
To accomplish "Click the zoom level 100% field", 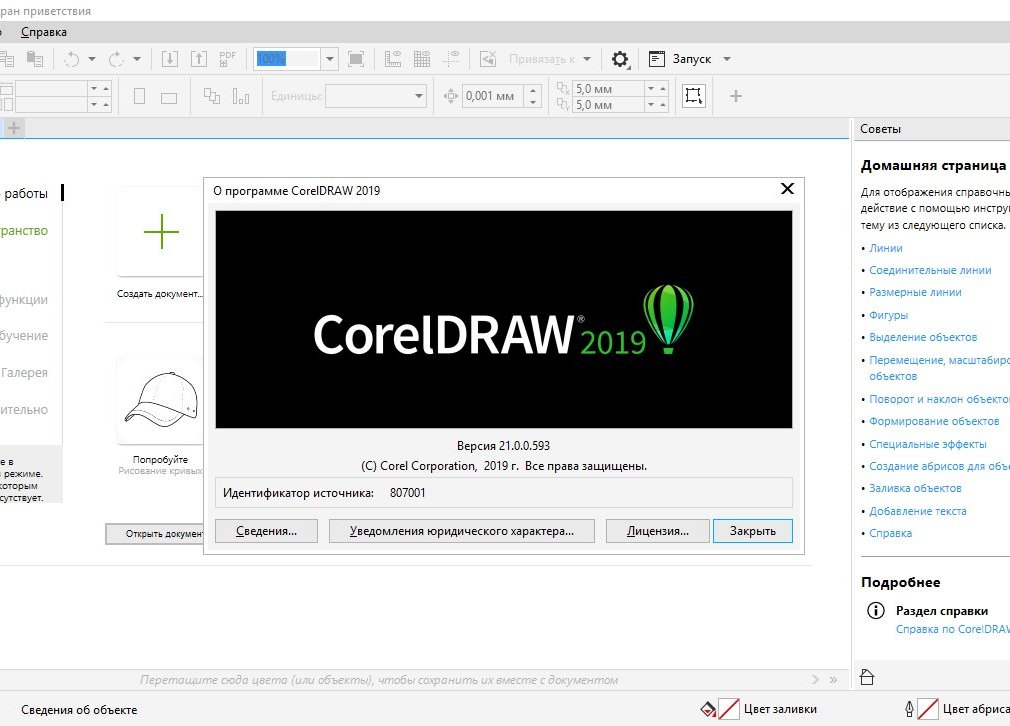I will [287, 59].
